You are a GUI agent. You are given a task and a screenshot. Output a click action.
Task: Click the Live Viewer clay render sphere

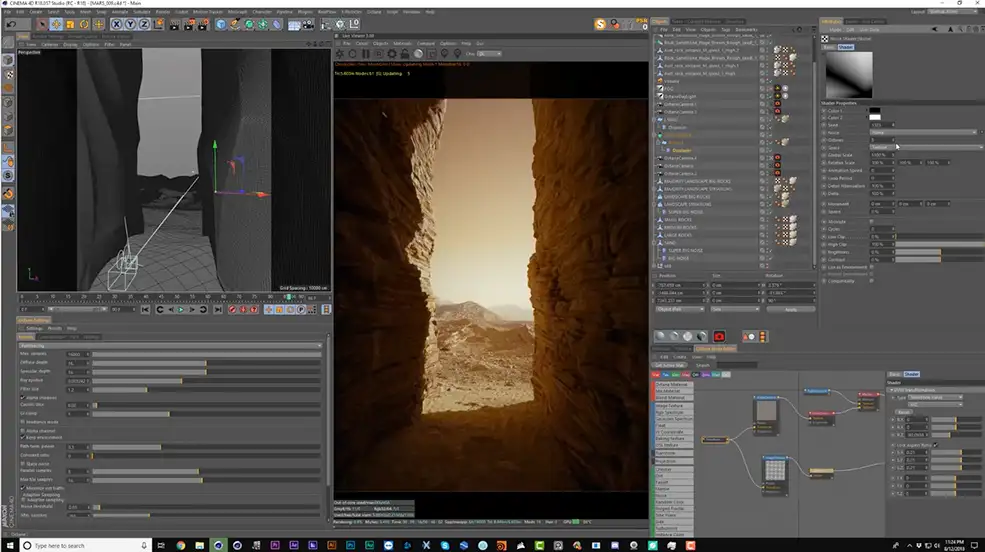point(418,53)
